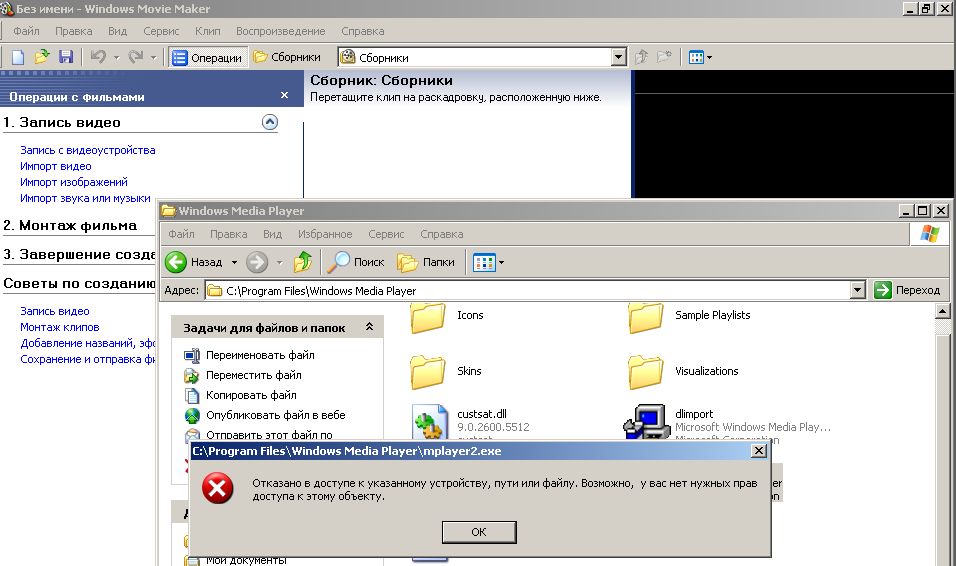The image size is (956, 566).
Task: Save project floppy disk icon
Action: click(x=65, y=57)
